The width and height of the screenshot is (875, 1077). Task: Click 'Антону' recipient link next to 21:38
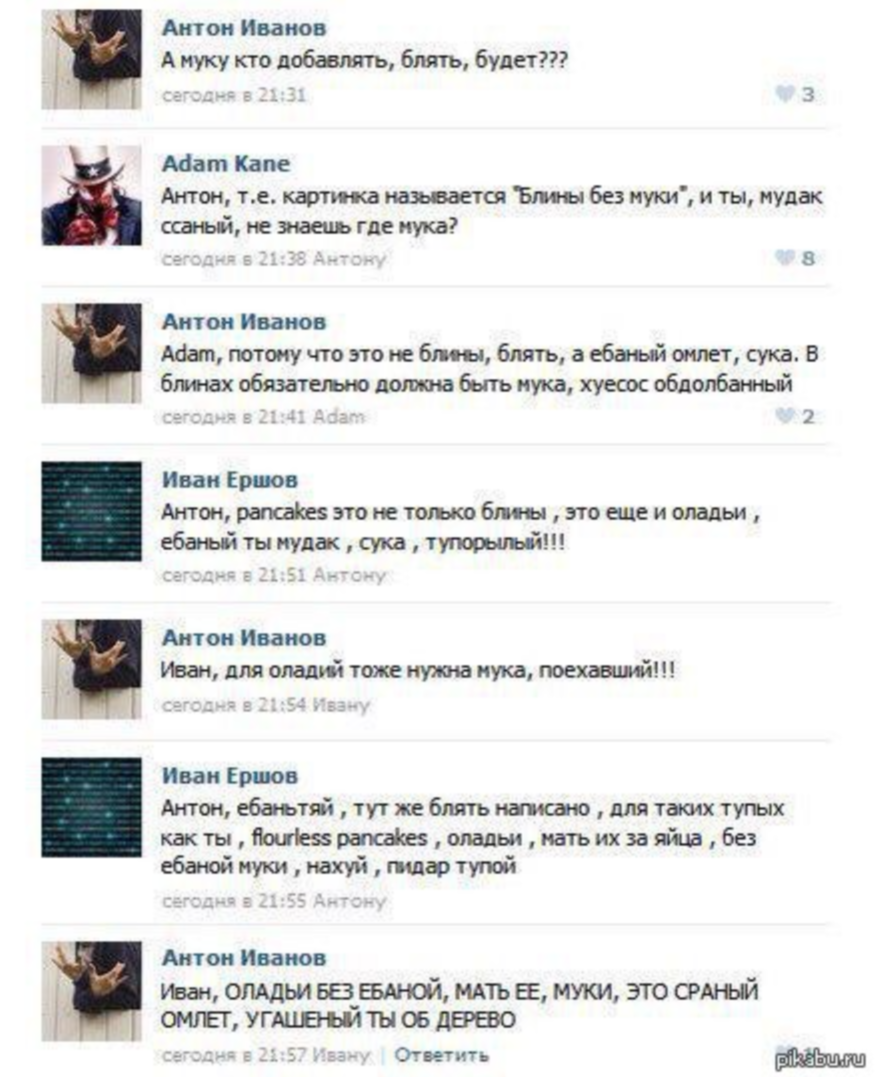point(349,259)
